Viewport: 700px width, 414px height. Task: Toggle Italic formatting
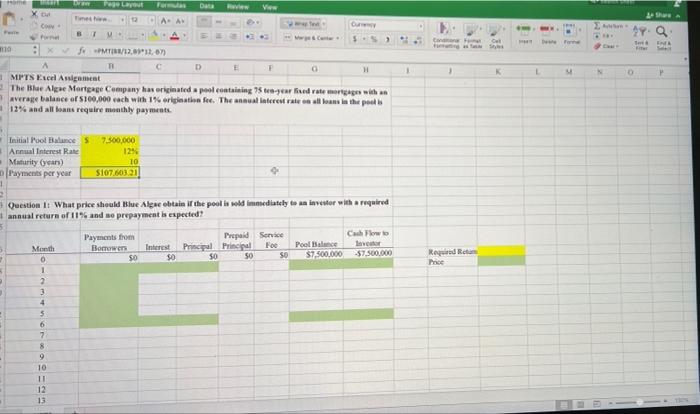94,34
